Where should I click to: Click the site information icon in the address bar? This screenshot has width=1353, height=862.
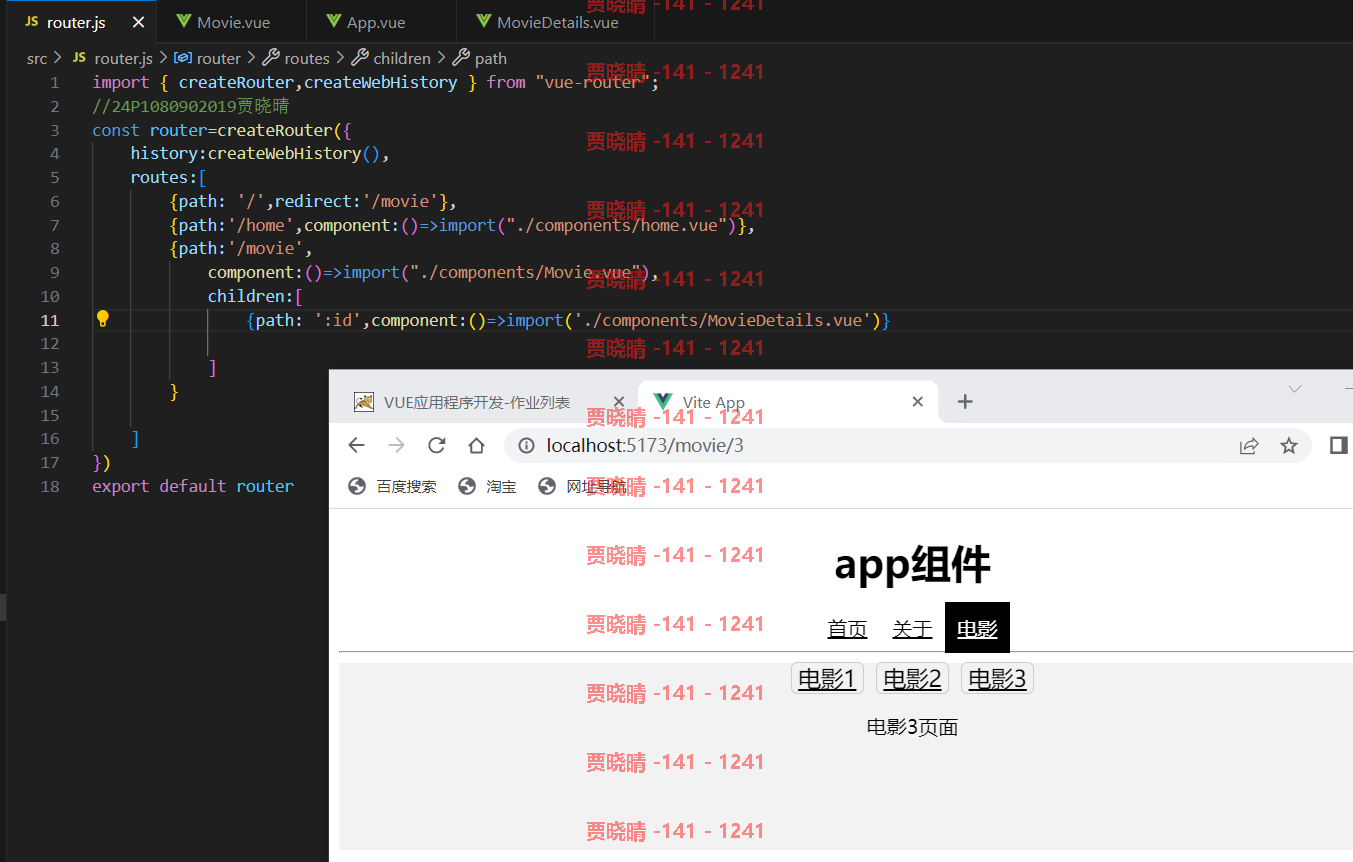[527, 445]
